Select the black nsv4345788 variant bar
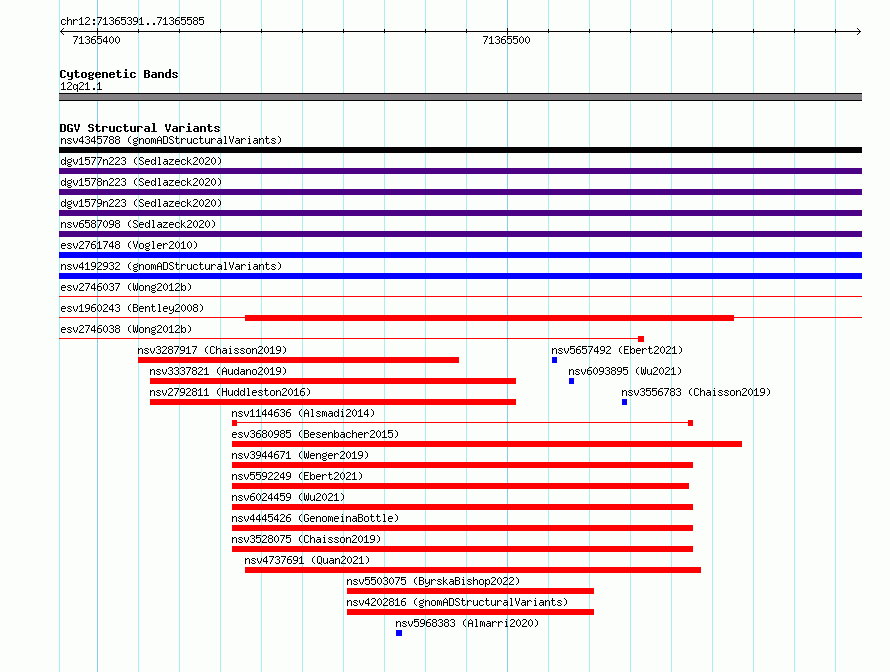Viewport: 890px width, 672px height. pos(460,150)
